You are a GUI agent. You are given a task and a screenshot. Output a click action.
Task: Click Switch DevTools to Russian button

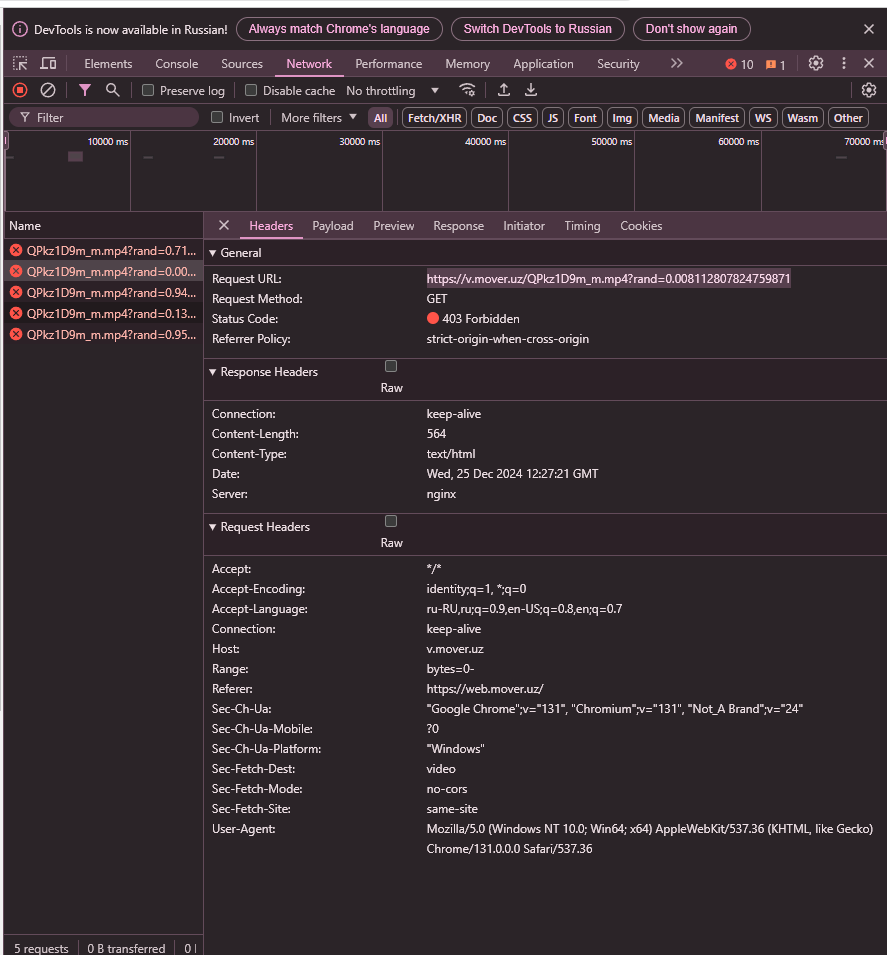[537, 29]
